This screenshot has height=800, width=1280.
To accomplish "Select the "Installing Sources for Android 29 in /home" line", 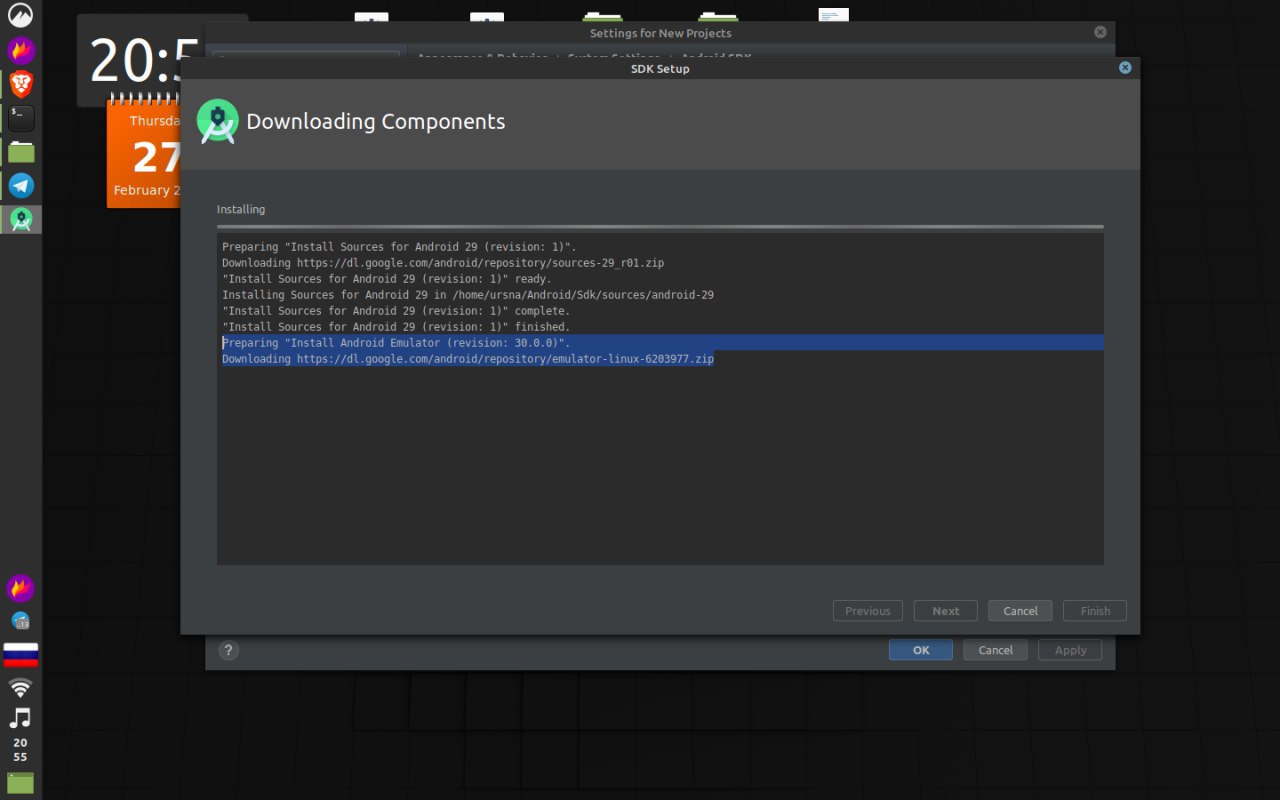I will coord(468,295).
